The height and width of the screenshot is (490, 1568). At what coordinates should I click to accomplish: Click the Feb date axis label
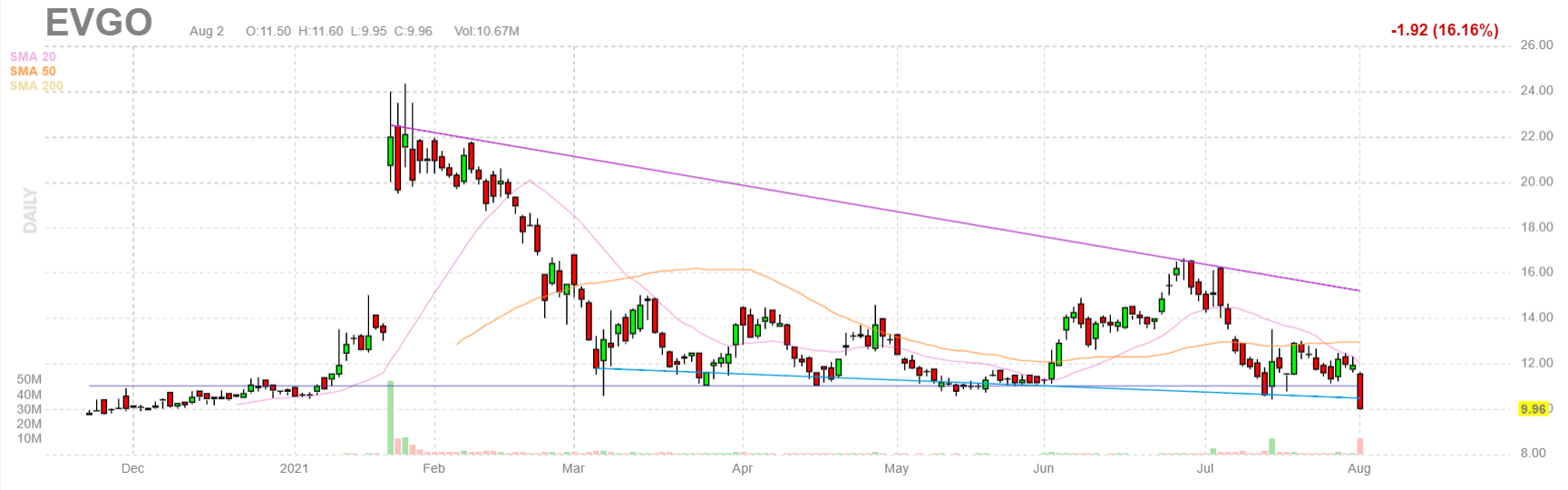tap(433, 468)
